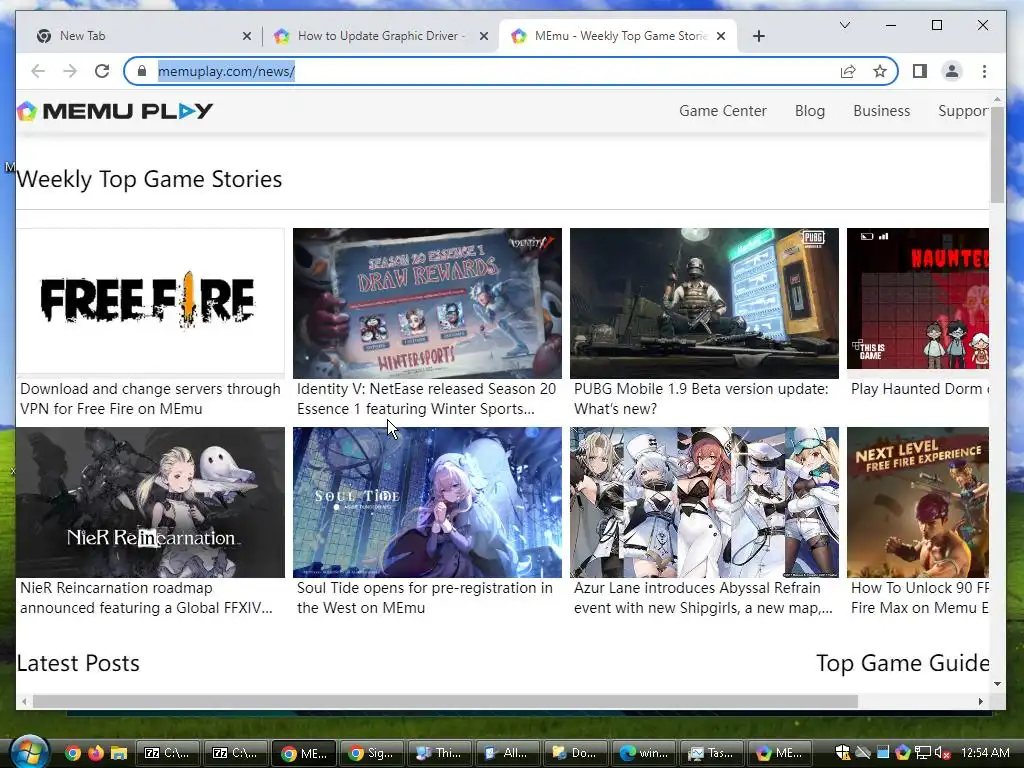
Task: Switch to the Thi... taskbar window
Action: [440, 753]
